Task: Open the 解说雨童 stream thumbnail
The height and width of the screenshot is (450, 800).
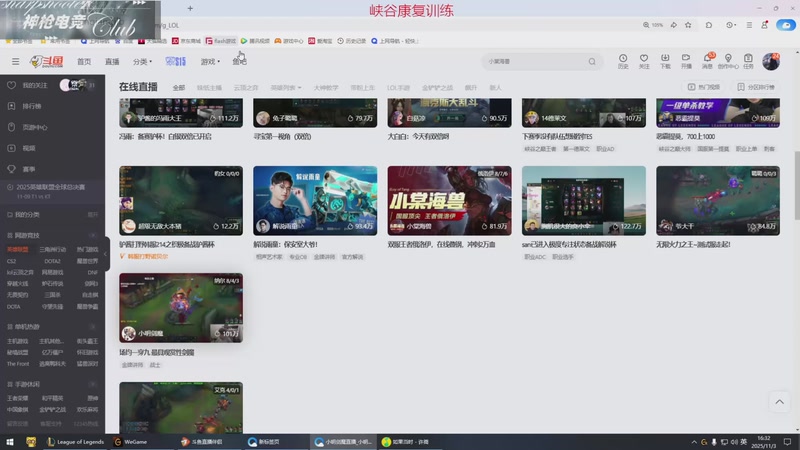Action: (x=315, y=201)
